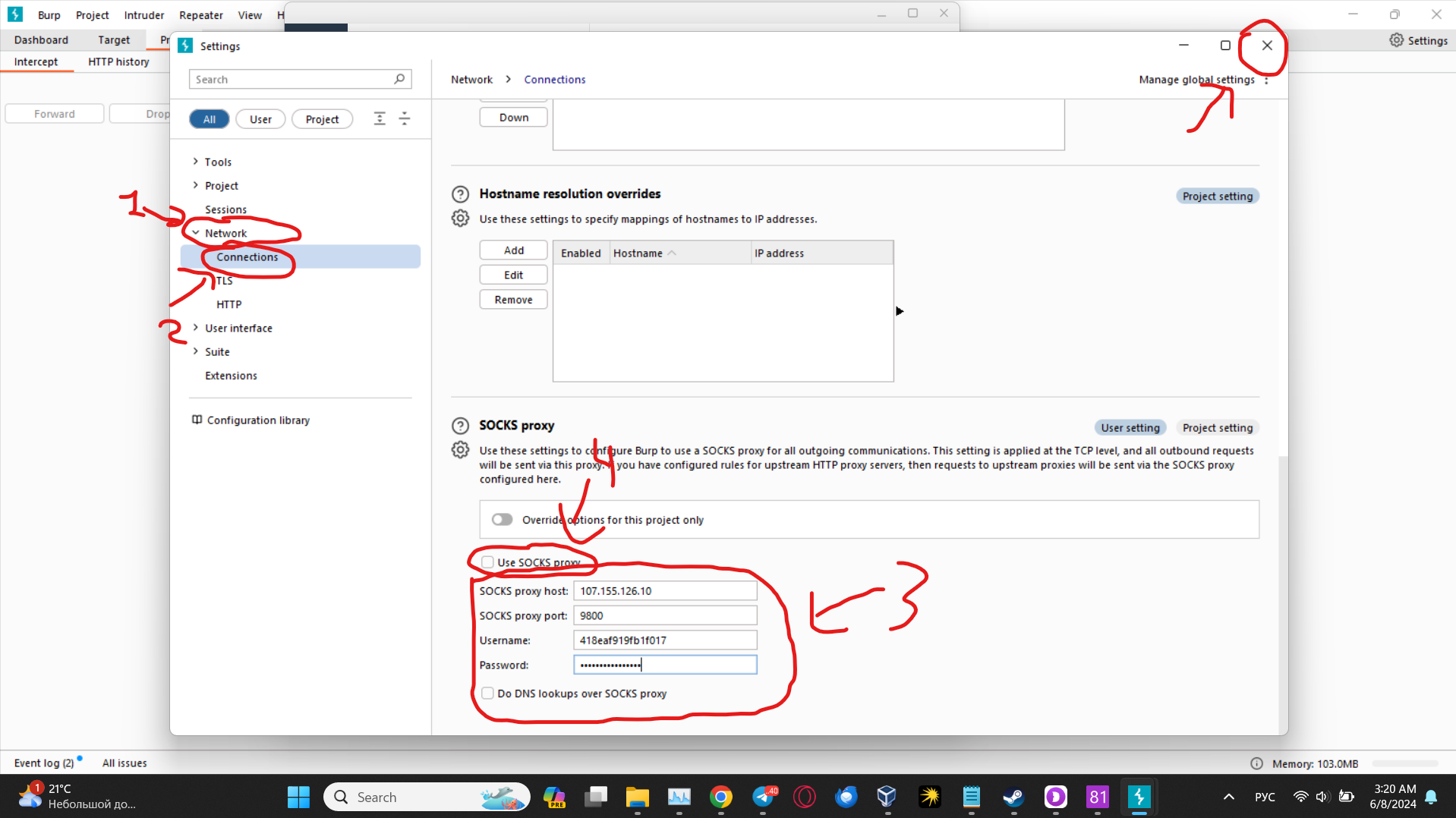
Task: Collapse the Network tree node
Action: [x=196, y=233]
